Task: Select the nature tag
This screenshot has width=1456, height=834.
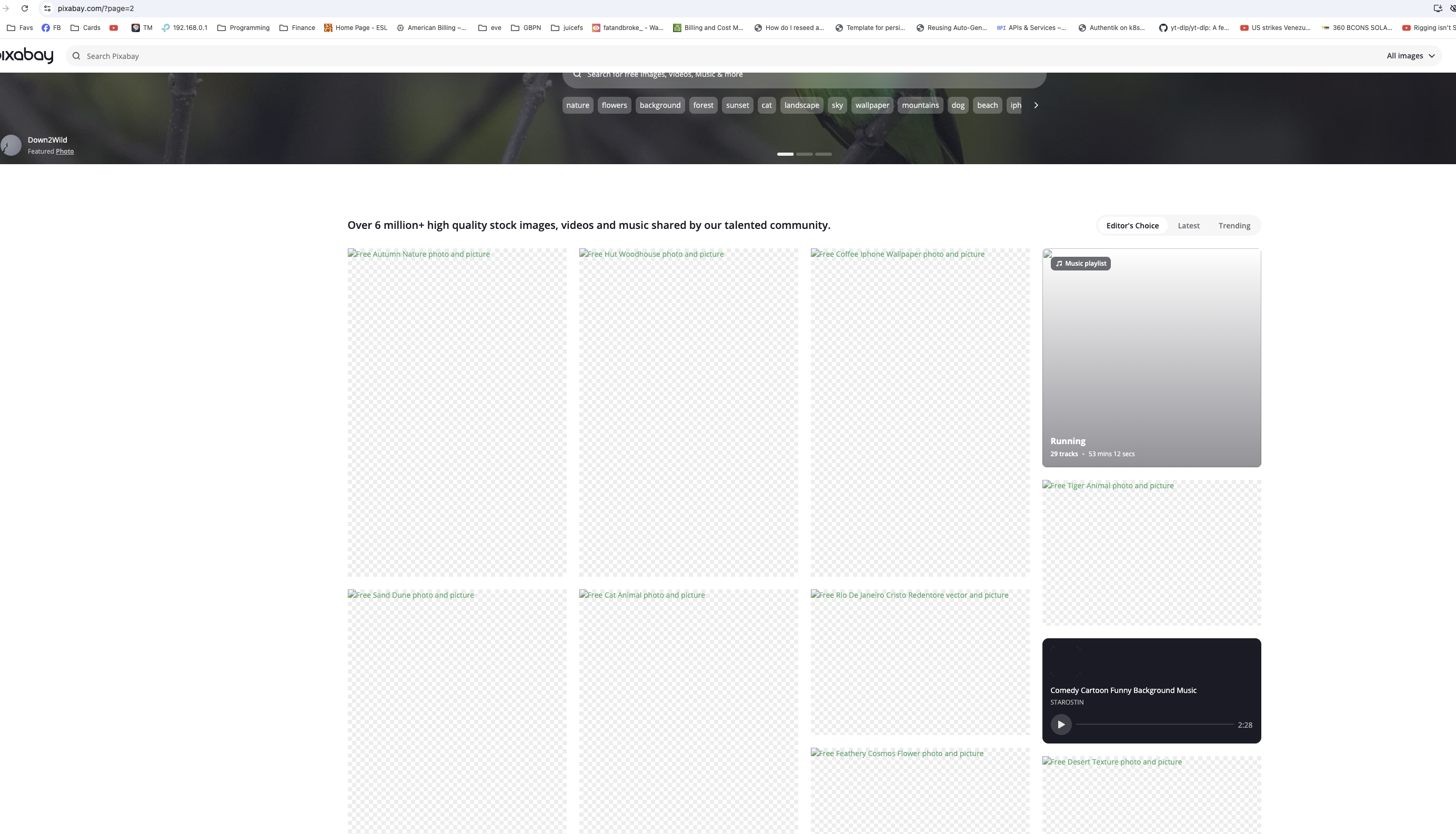Action: click(x=577, y=105)
